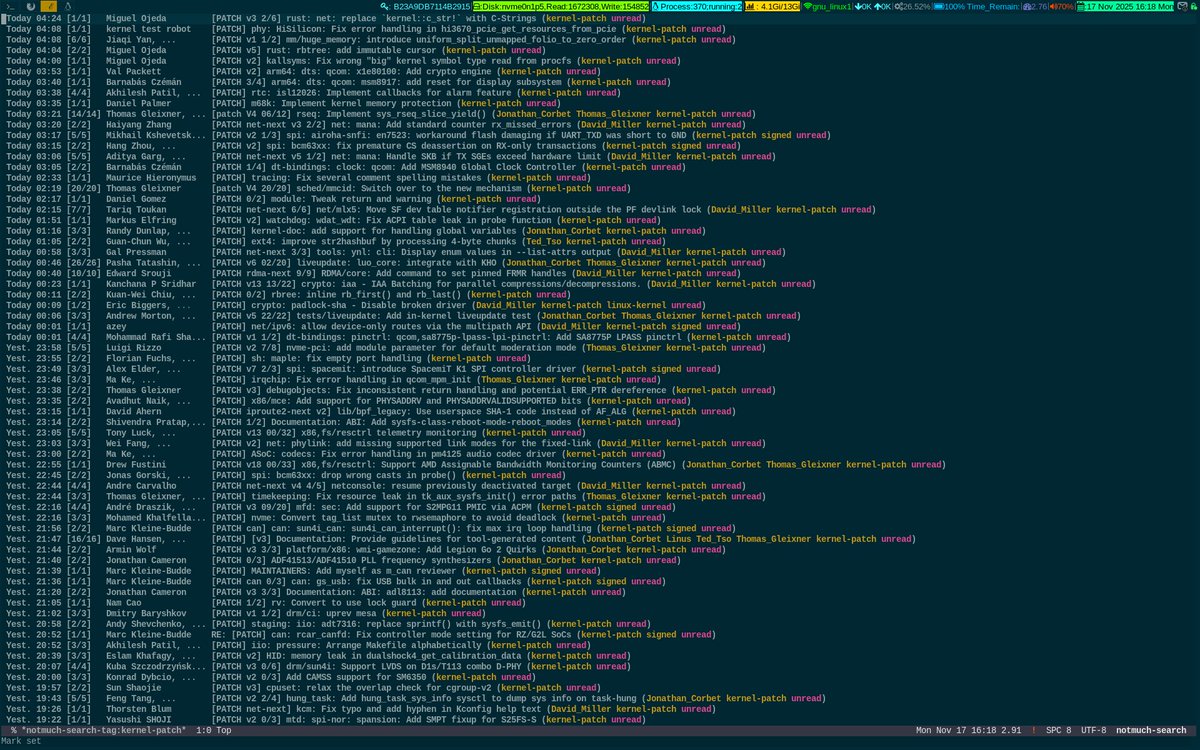Viewport: 1200px width, 750px height.
Task: Switch to the Linux penguin workspace icon
Action: (x=68, y=6)
